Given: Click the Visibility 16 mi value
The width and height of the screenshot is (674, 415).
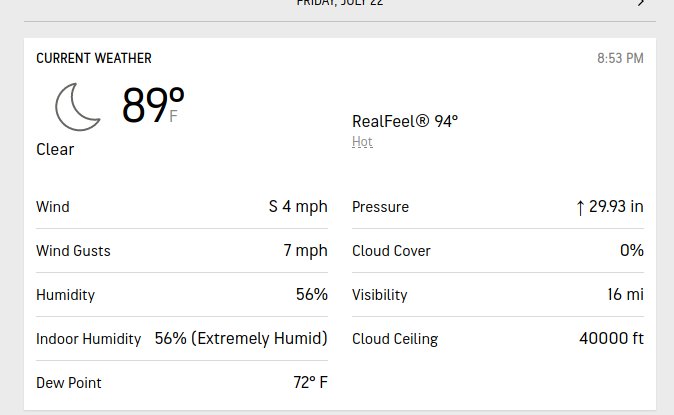Looking at the screenshot, I should (x=625, y=295).
